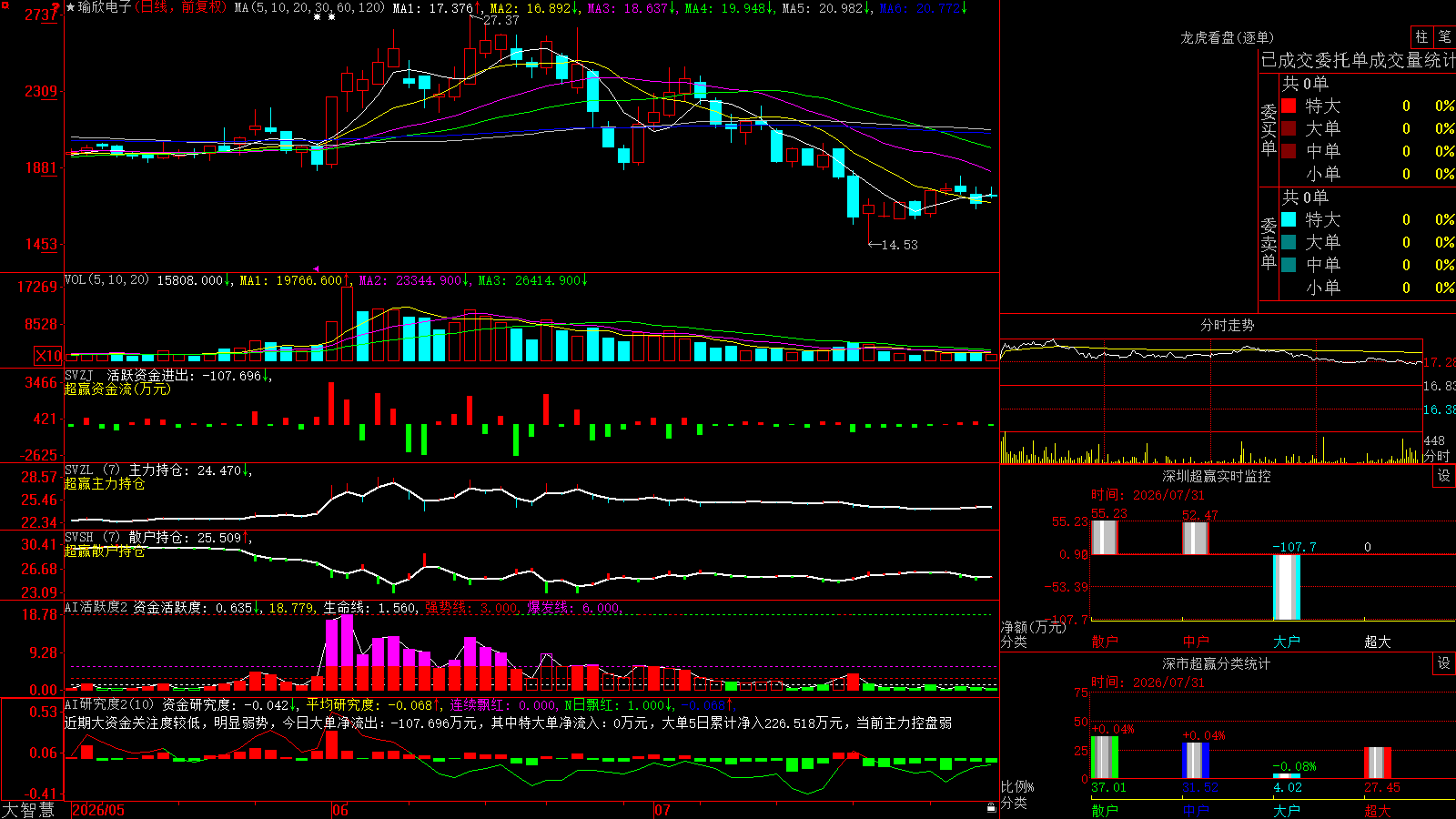The height and width of the screenshot is (819, 1456).
Task: Click the 深圳超赢实时监控 panel title
Action: 1216,476
